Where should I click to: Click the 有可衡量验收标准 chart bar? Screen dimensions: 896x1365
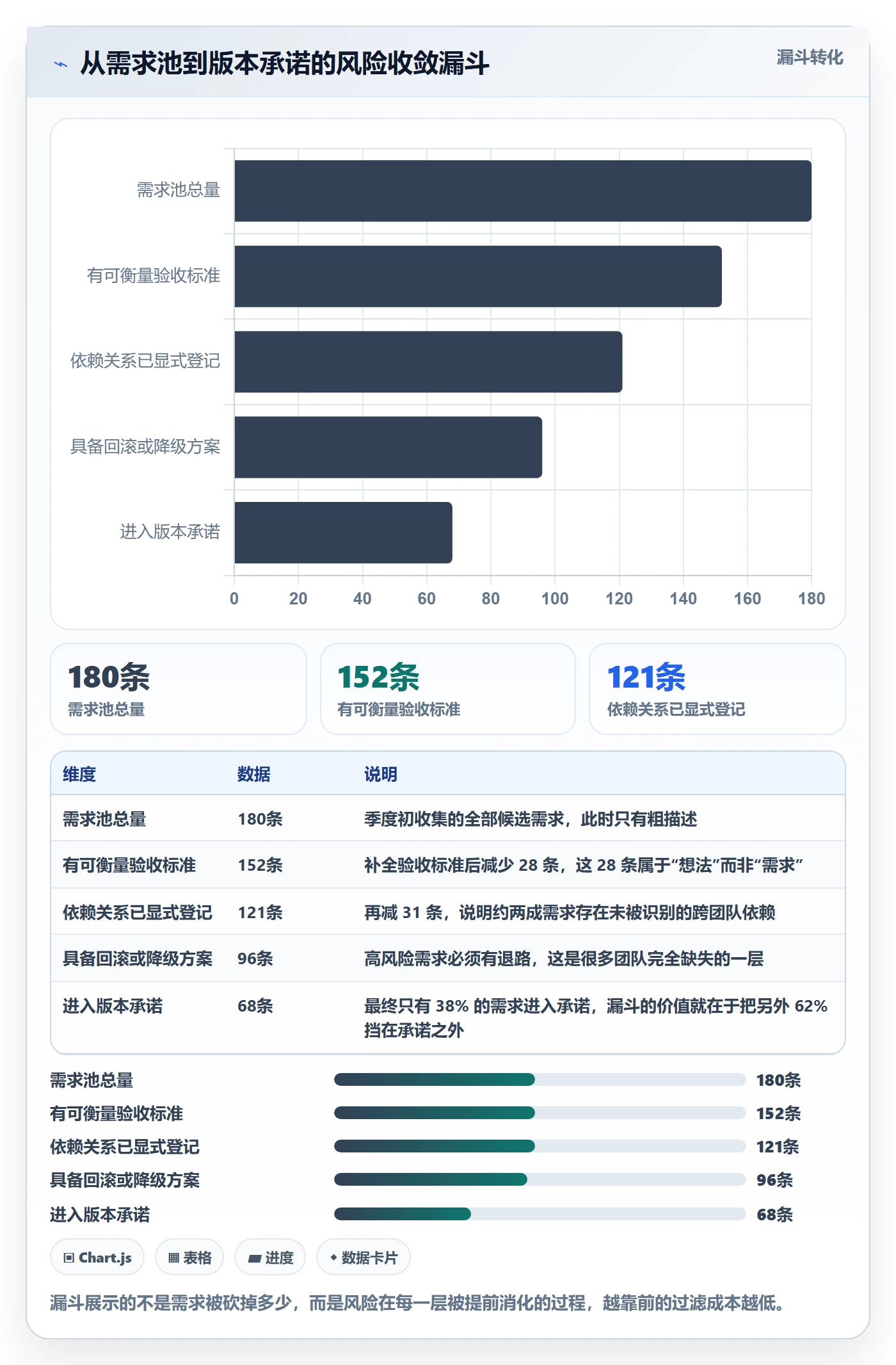pos(478,276)
